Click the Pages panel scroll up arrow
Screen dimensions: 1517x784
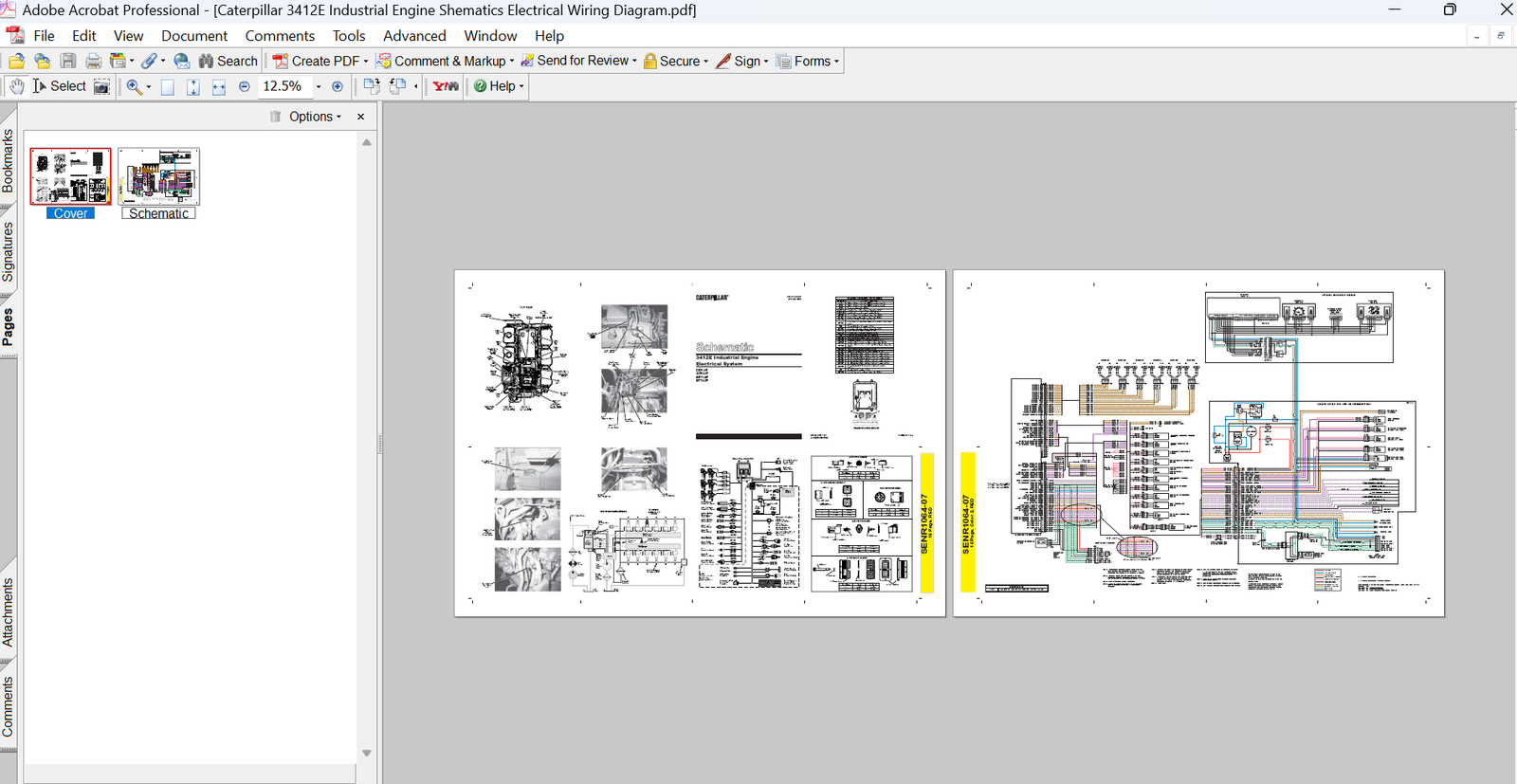(x=367, y=142)
